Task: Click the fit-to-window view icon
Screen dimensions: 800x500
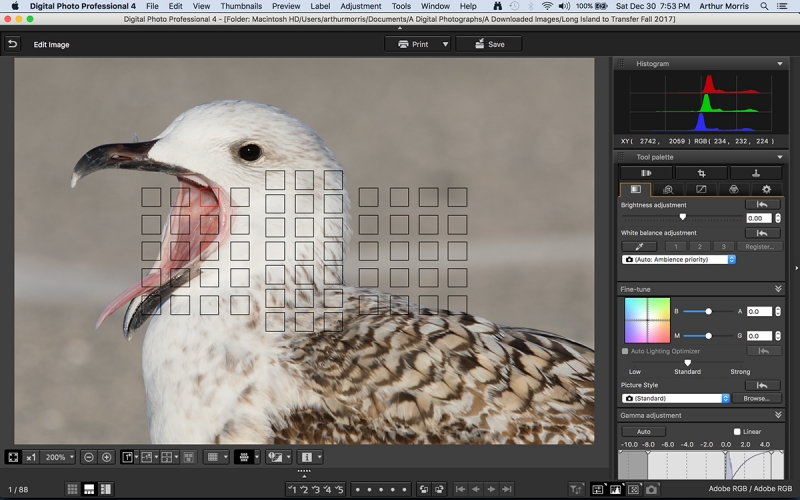Action: click(13, 457)
